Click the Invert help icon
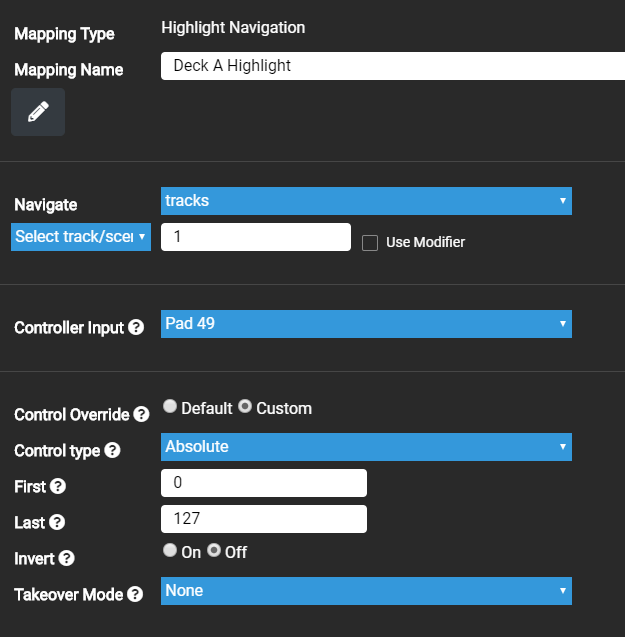The height and width of the screenshot is (637, 625). point(65,558)
